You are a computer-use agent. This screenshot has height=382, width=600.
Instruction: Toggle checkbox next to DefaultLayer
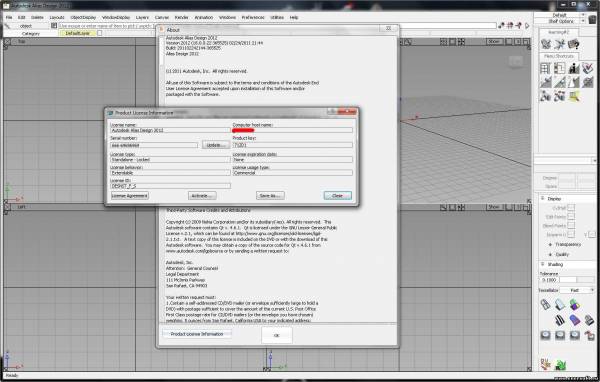100,33
